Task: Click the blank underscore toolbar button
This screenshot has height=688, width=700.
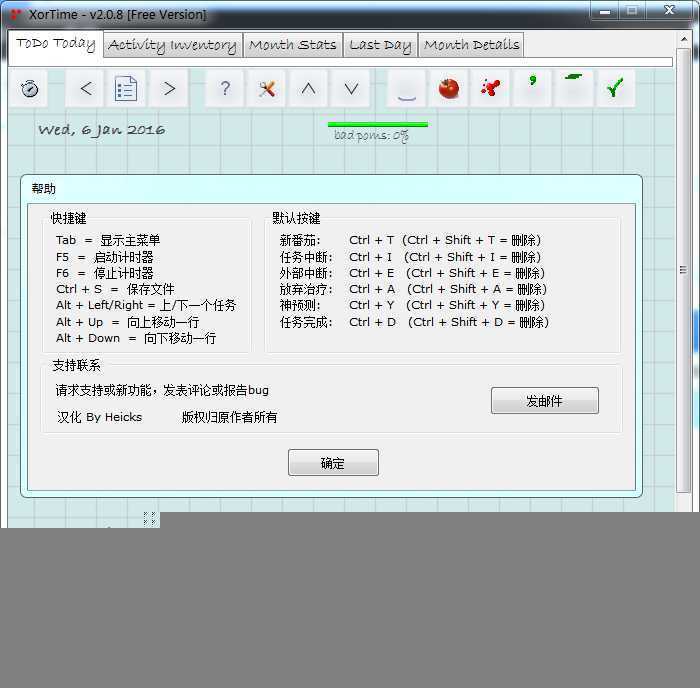Action: point(407,89)
